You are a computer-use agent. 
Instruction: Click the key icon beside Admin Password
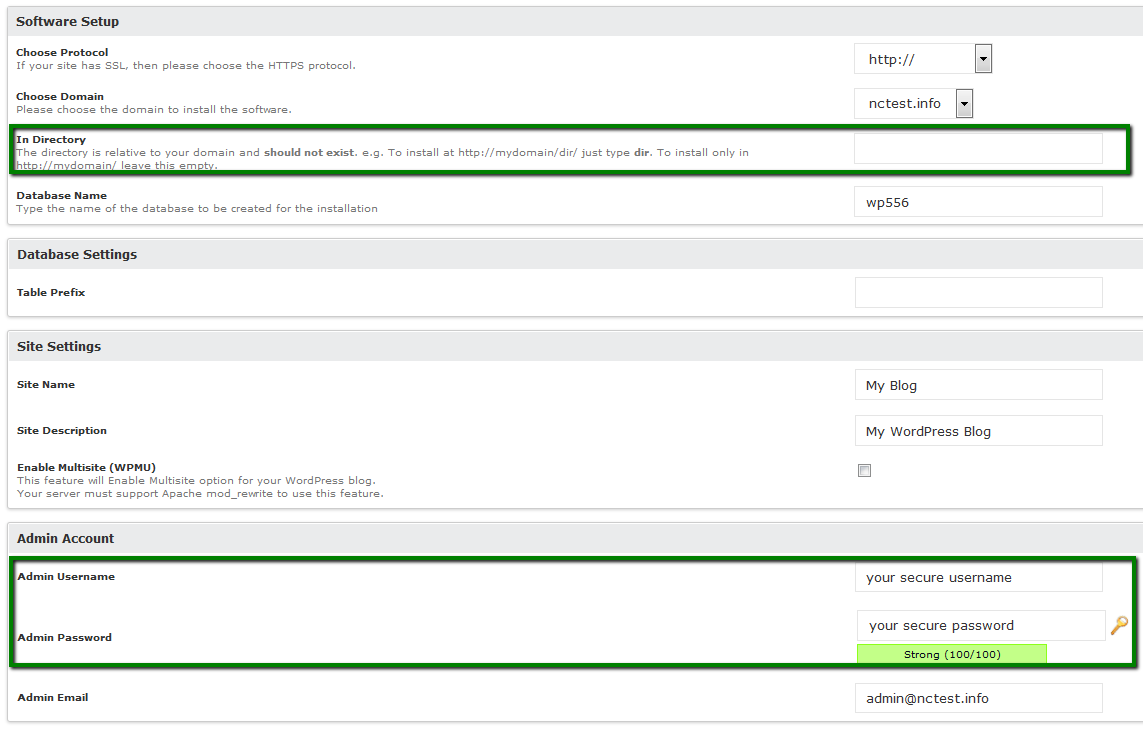click(x=1119, y=626)
